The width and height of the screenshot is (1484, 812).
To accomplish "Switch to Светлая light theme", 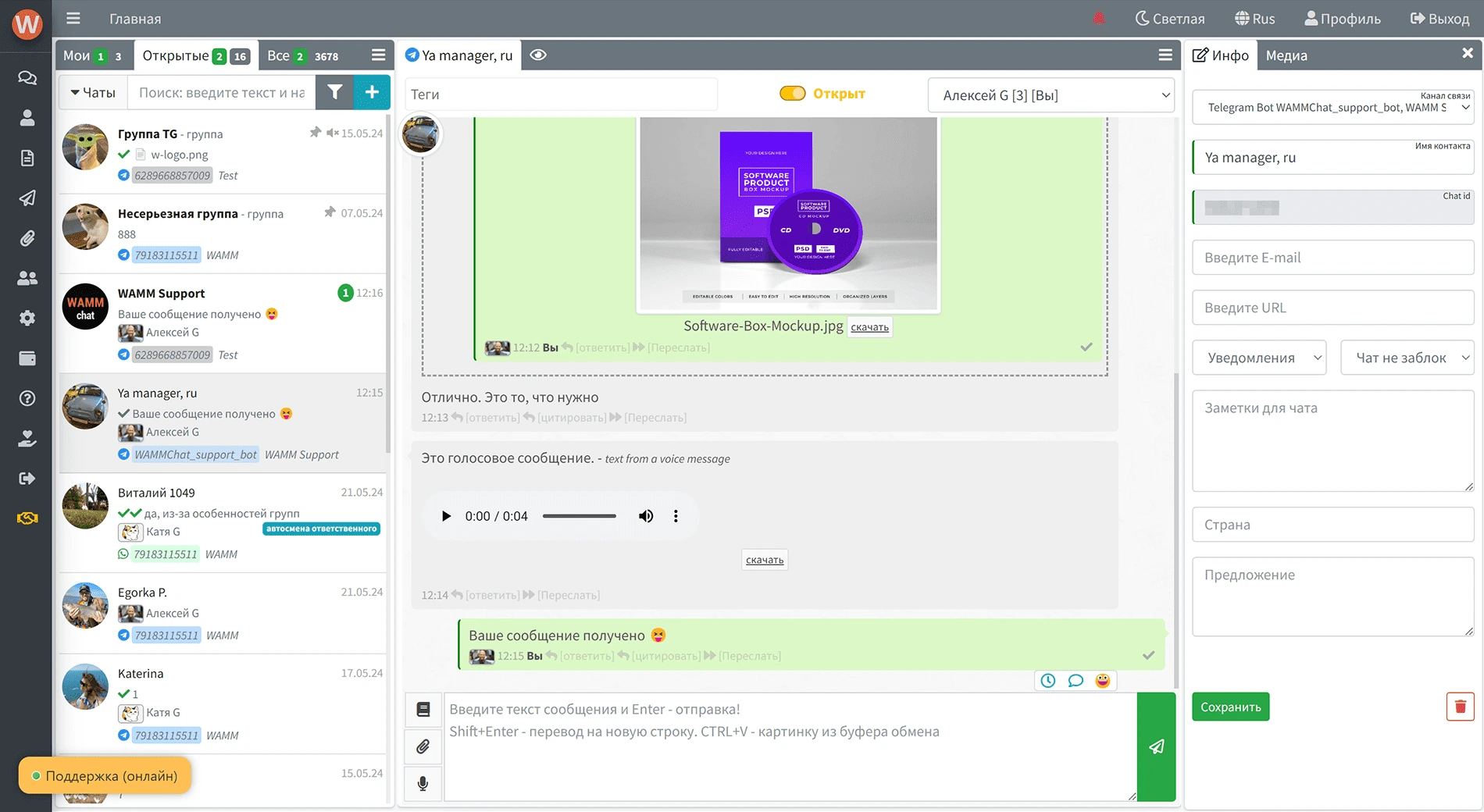I will click(x=1169, y=19).
